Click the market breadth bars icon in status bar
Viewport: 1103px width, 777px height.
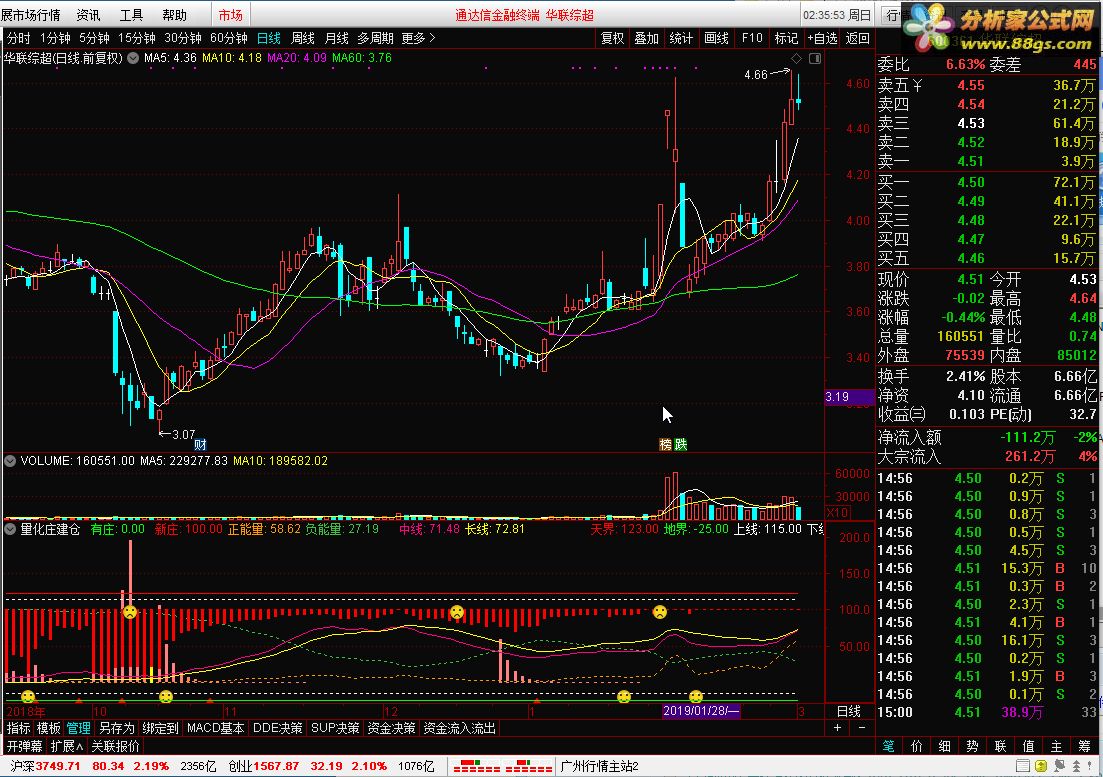(503, 766)
